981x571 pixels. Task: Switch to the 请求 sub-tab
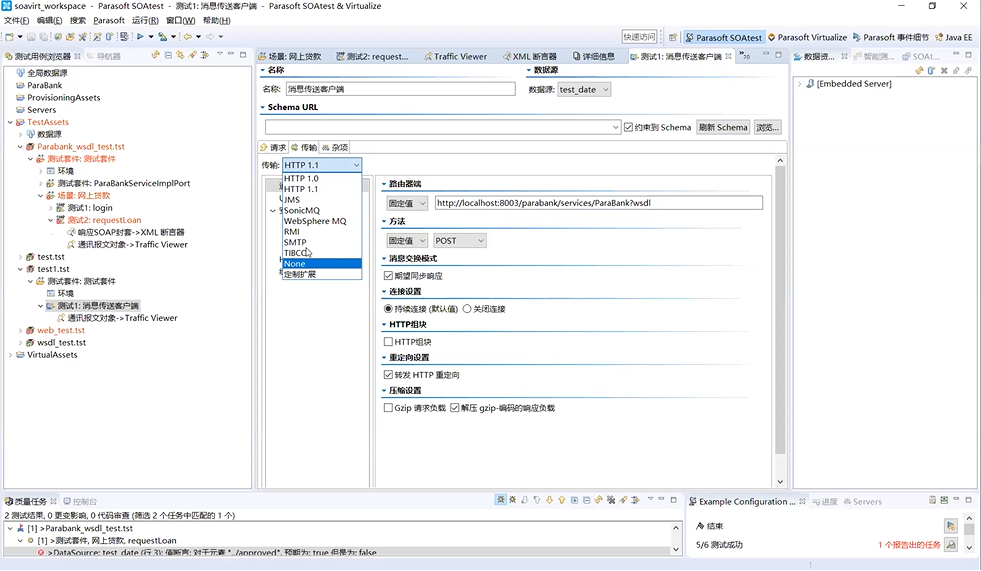(x=273, y=148)
